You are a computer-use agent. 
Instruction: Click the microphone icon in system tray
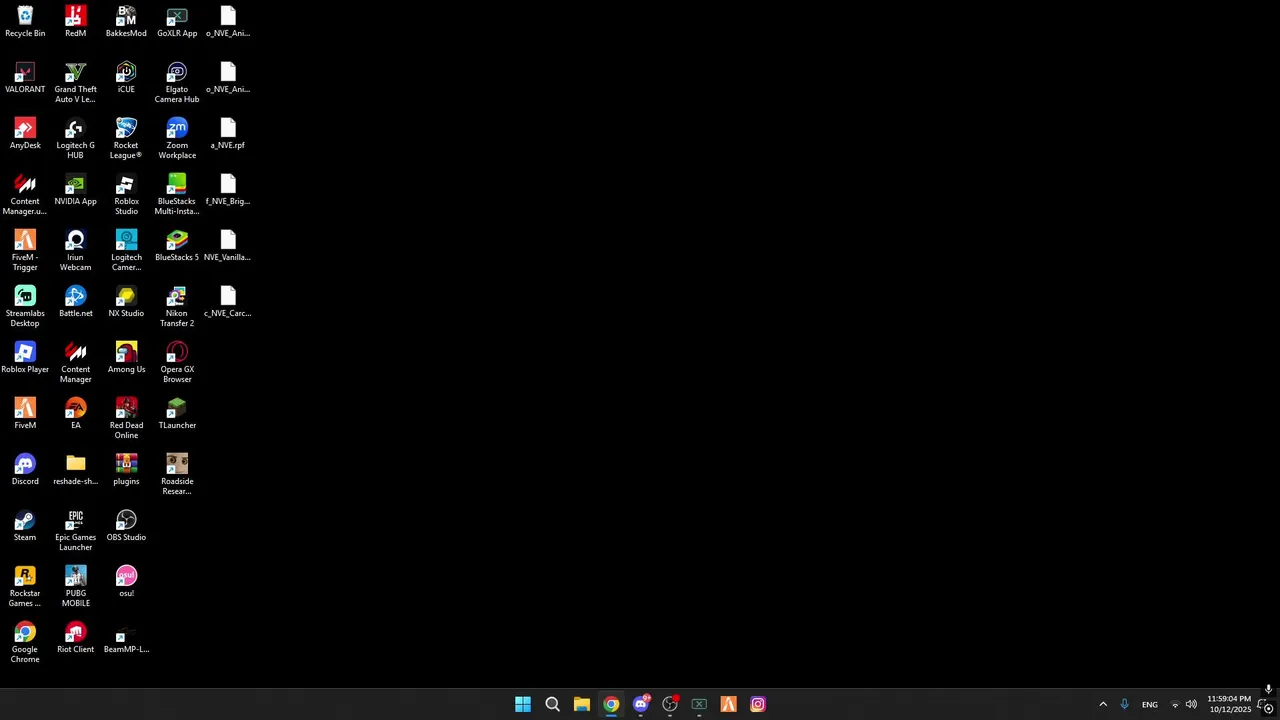click(1124, 704)
